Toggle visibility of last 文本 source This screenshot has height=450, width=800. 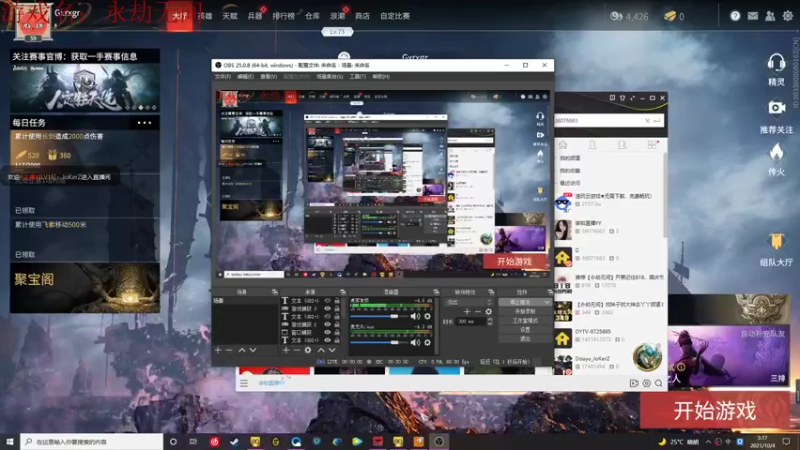point(328,340)
